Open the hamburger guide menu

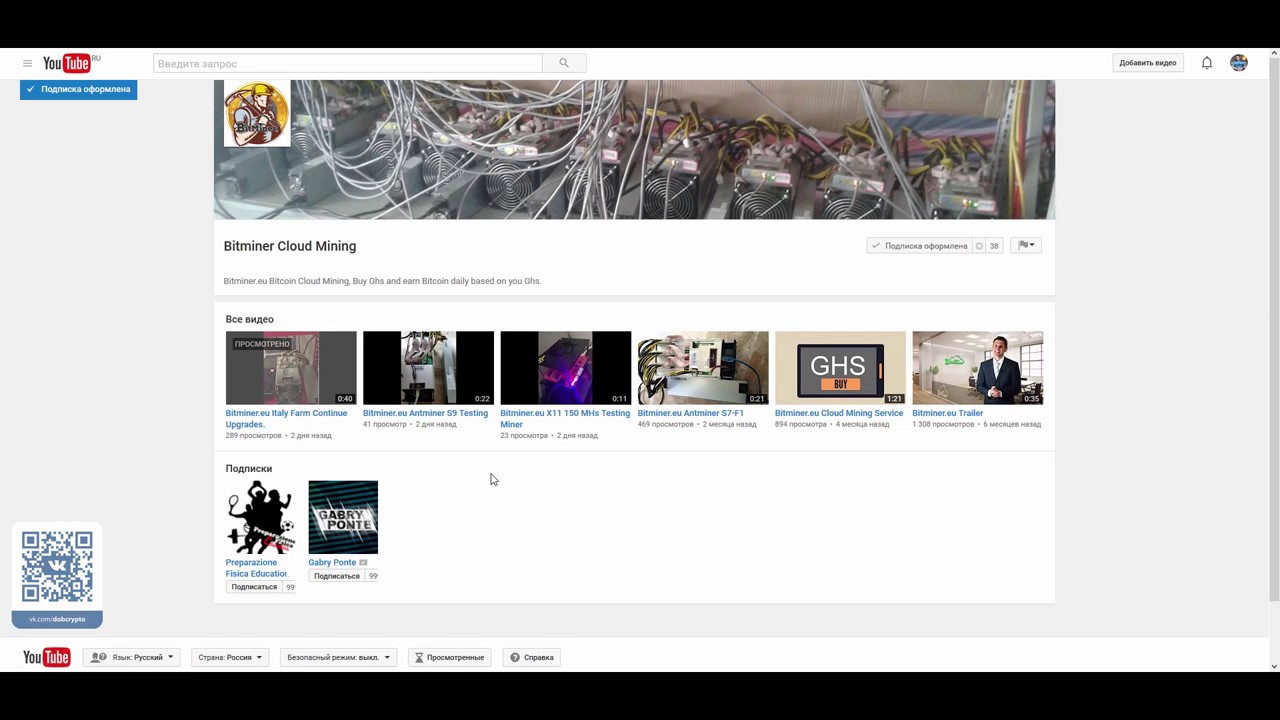point(27,63)
